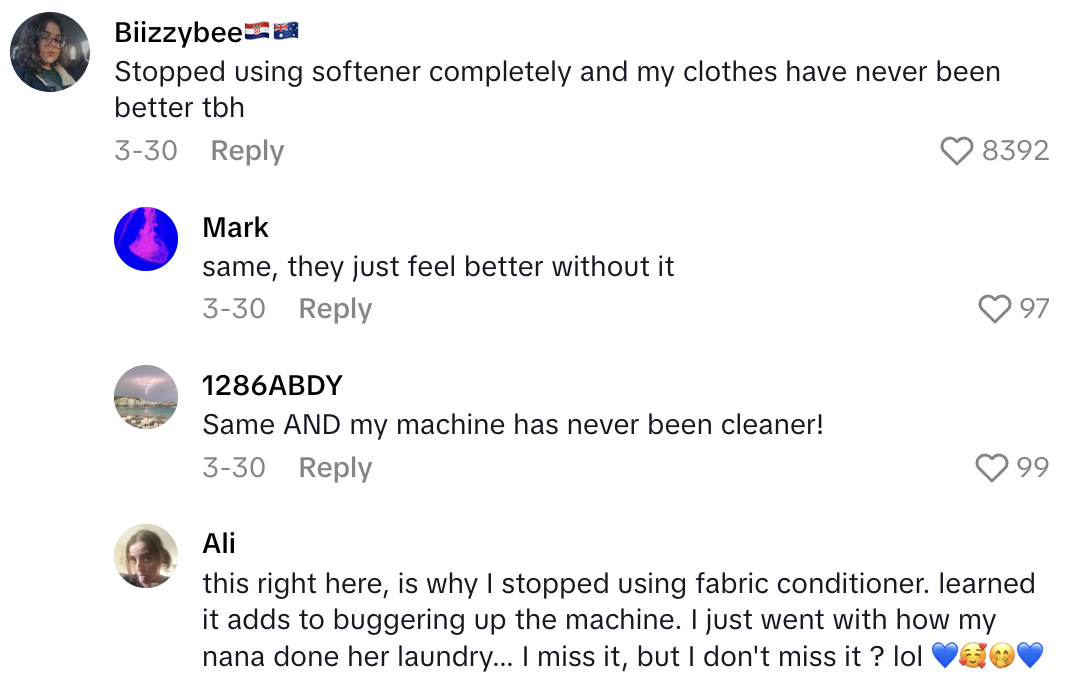Like Biizzybee's comment with the heart

click(x=957, y=151)
